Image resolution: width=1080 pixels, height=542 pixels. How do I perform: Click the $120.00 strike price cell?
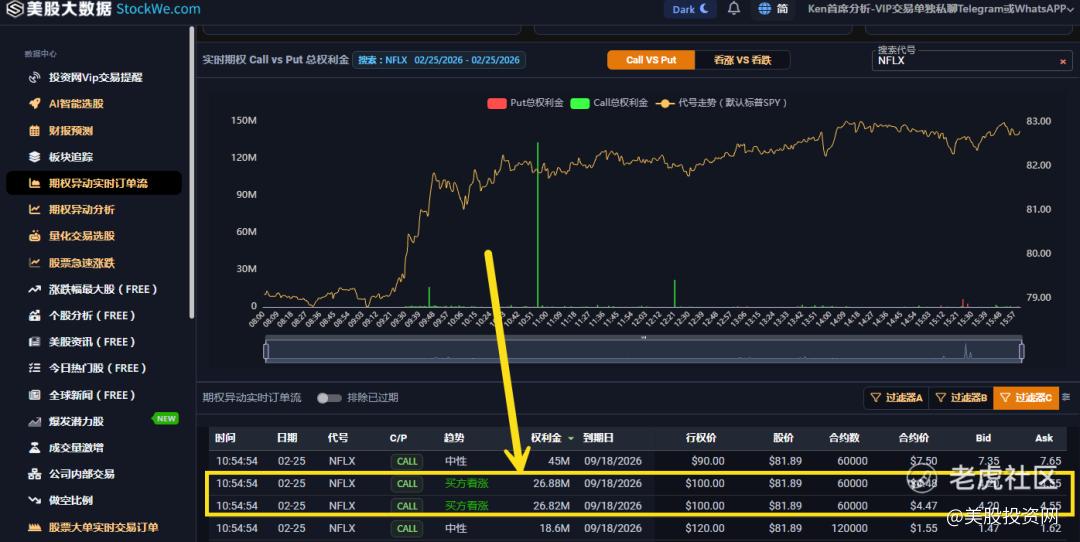705,528
